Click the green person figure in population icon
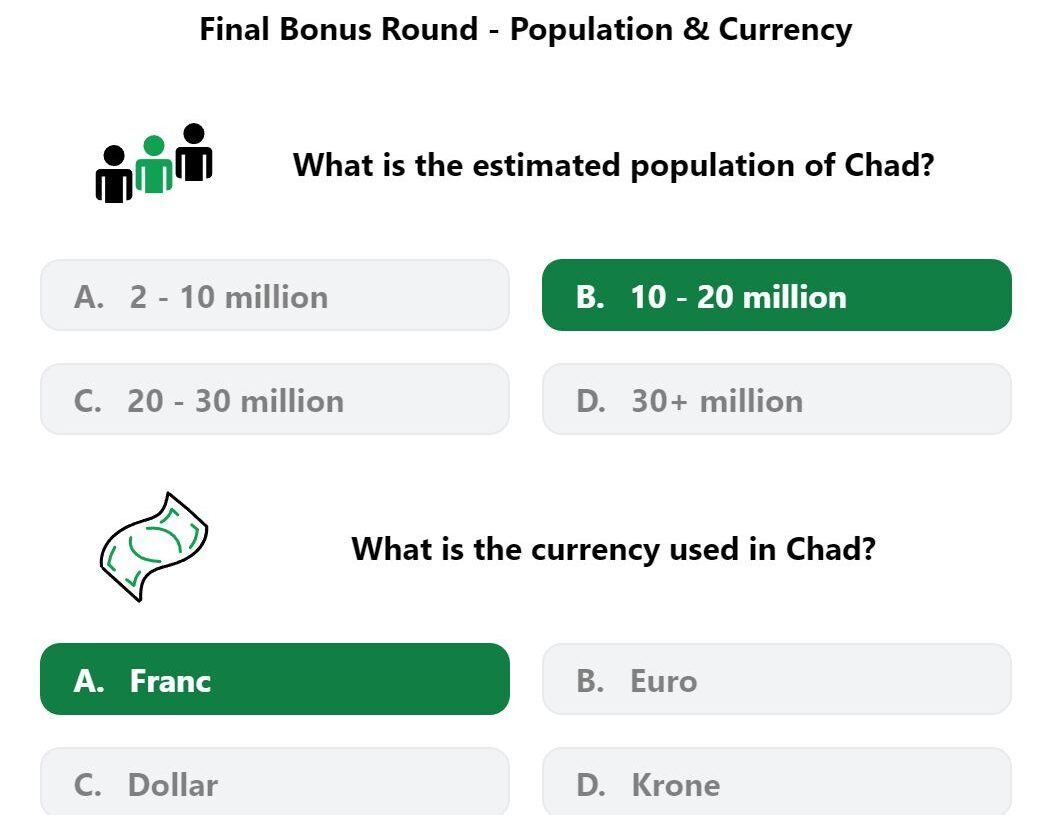1060x815 pixels. click(x=154, y=164)
